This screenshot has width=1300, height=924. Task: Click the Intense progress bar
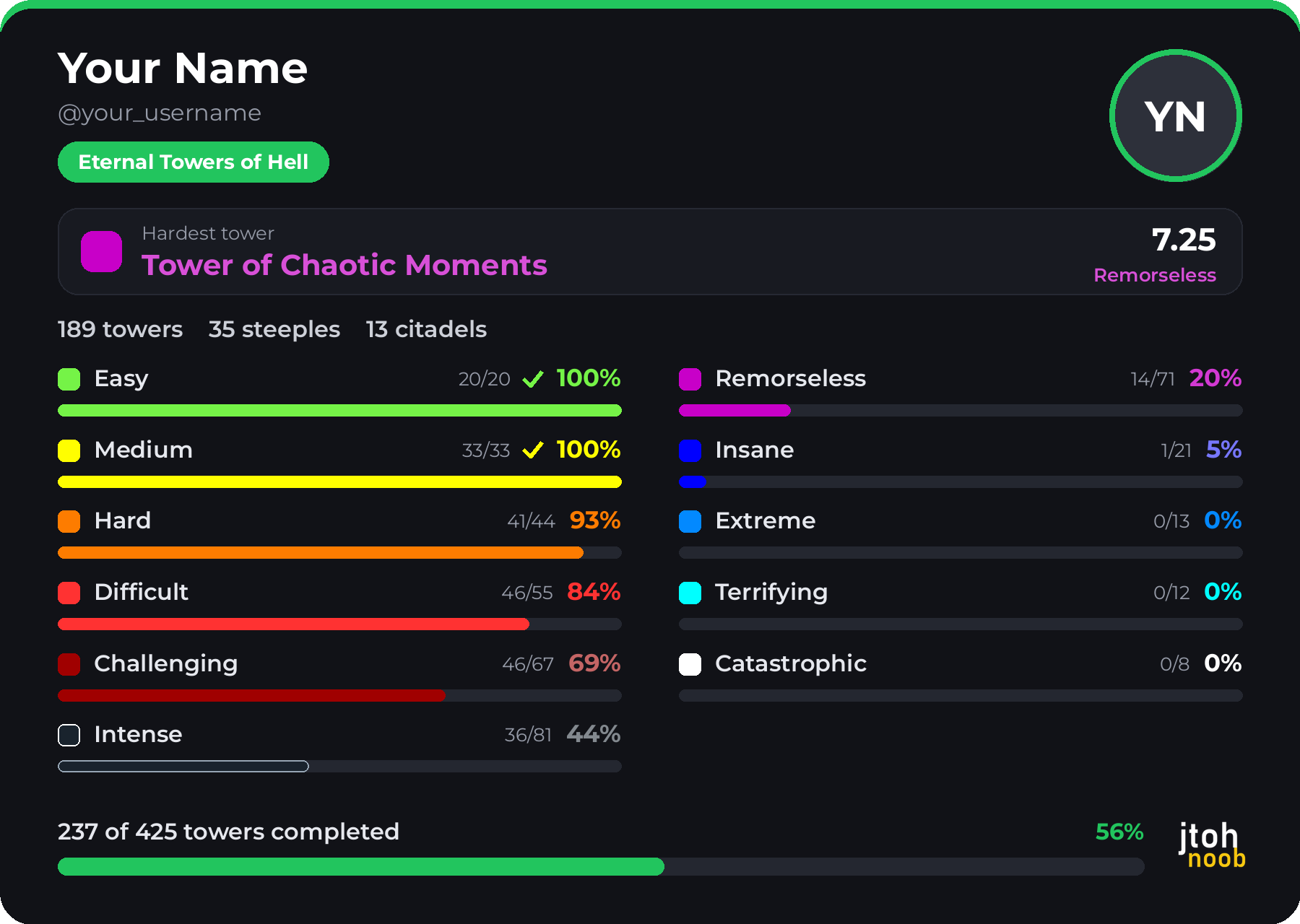pos(339,766)
